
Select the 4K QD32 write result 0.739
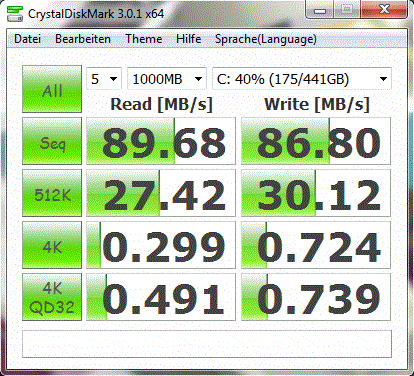316,297
